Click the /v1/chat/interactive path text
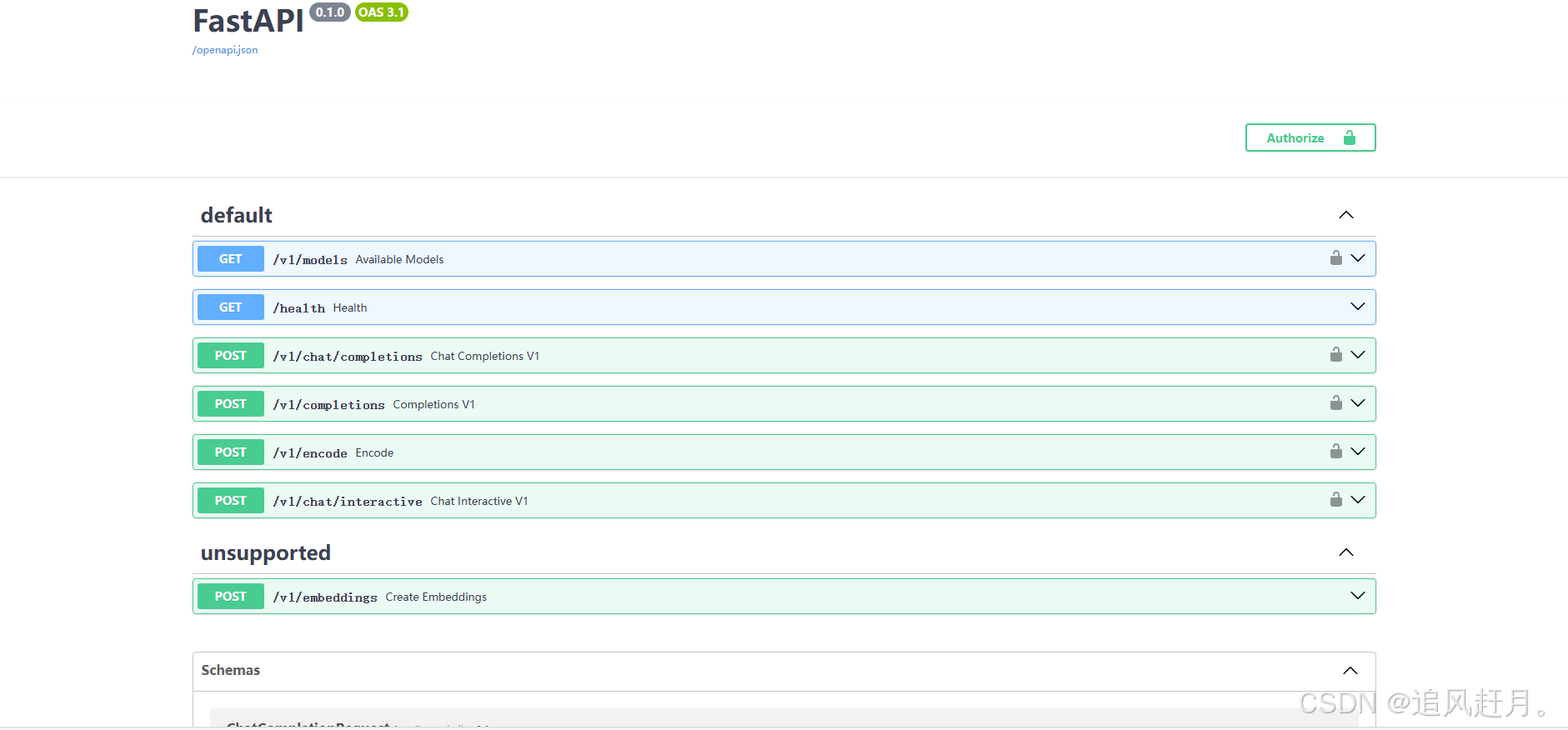 [x=348, y=502]
